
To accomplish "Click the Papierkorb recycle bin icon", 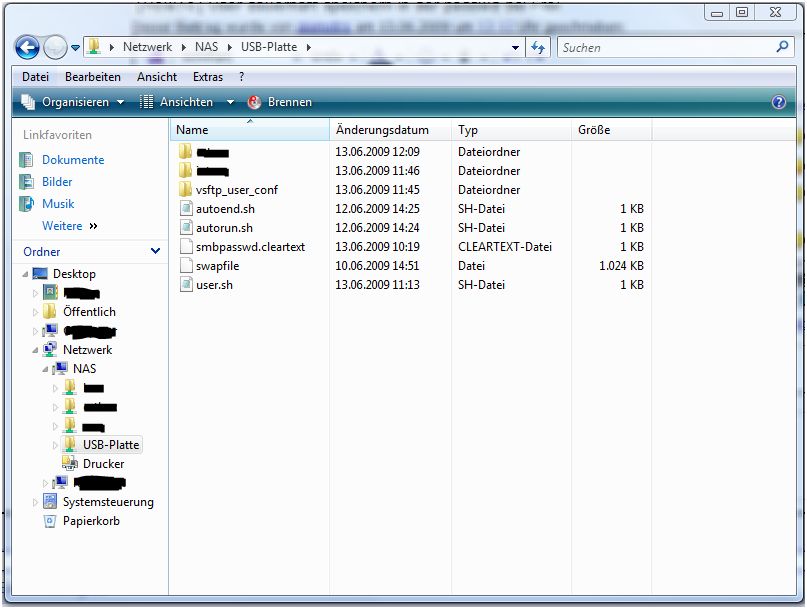I will [51, 521].
